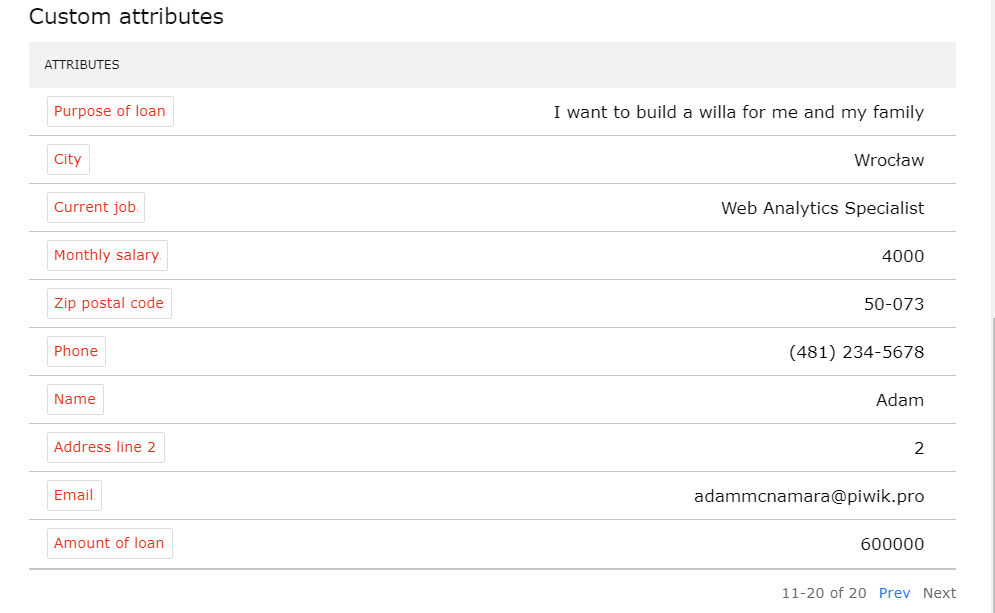
Task: Select the Phone attribute tag
Action: point(76,351)
